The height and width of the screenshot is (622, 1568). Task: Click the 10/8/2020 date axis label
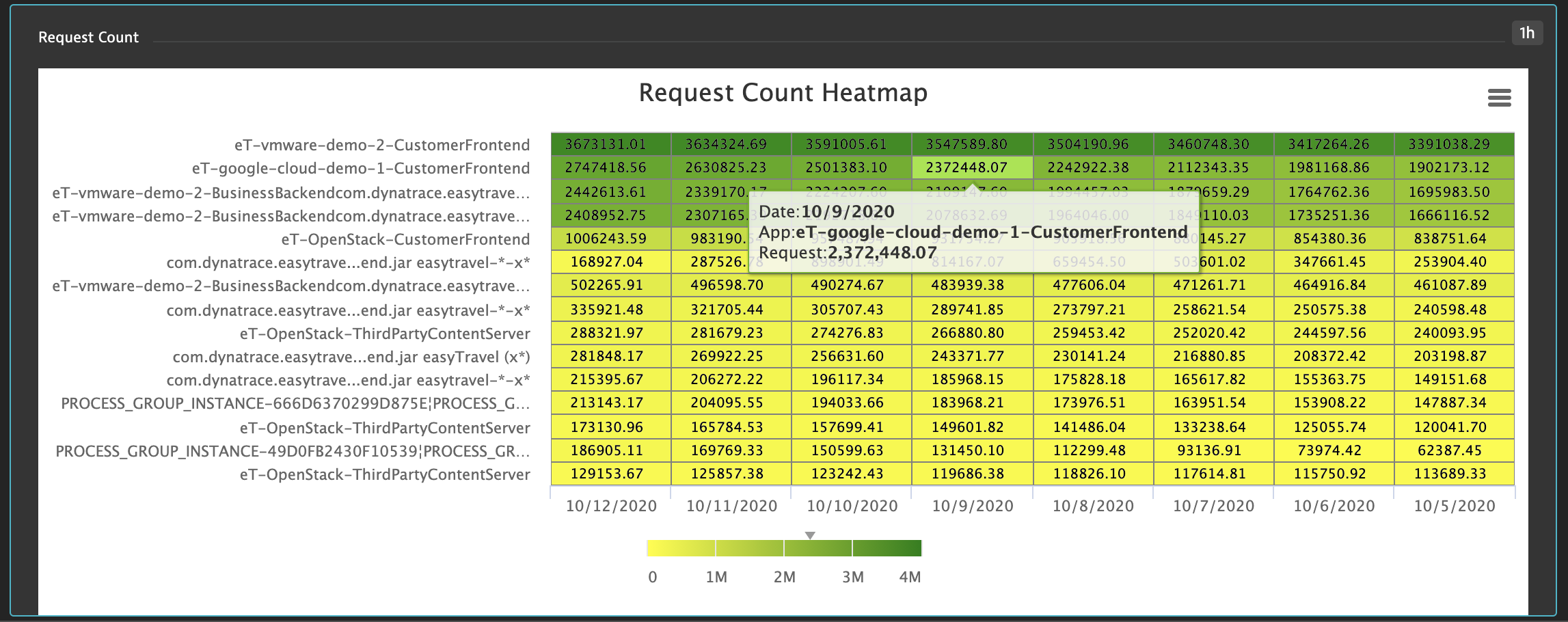[1093, 506]
